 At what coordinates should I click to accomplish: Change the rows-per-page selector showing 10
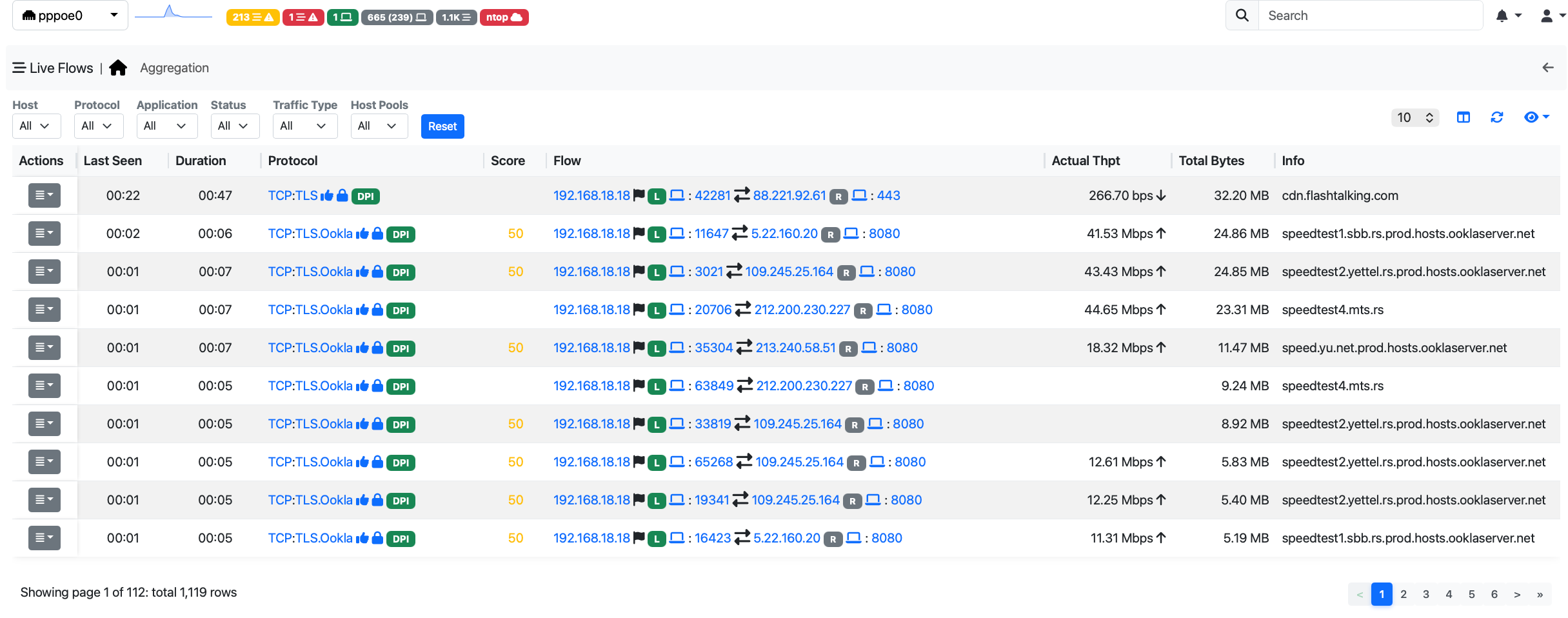pyautogui.click(x=1414, y=117)
